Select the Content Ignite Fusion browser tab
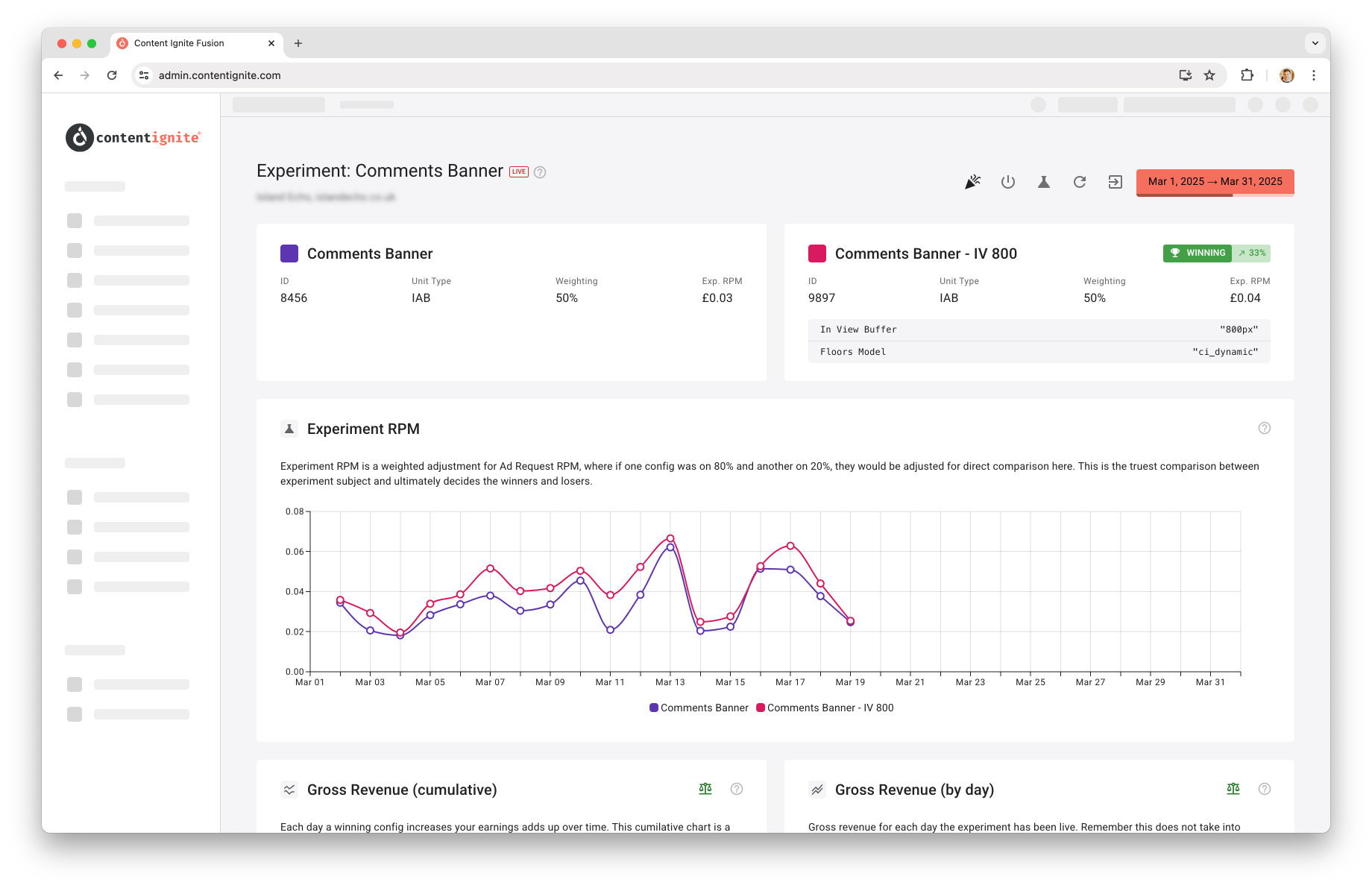The width and height of the screenshot is (1372, 888). (195, 43)
